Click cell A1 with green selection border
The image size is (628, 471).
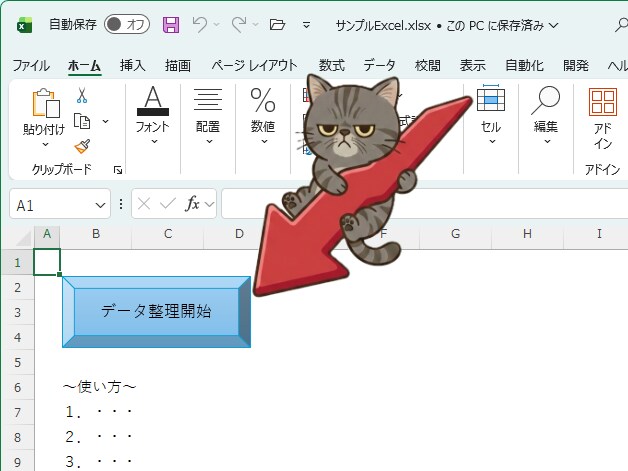(x=47, y=262)
